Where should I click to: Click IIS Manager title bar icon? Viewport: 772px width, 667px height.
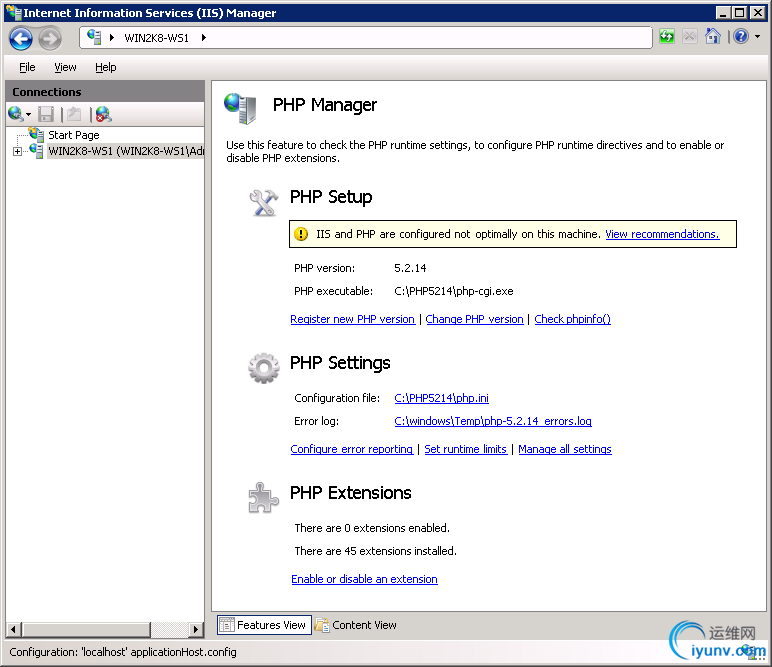(x=14, y=12)
